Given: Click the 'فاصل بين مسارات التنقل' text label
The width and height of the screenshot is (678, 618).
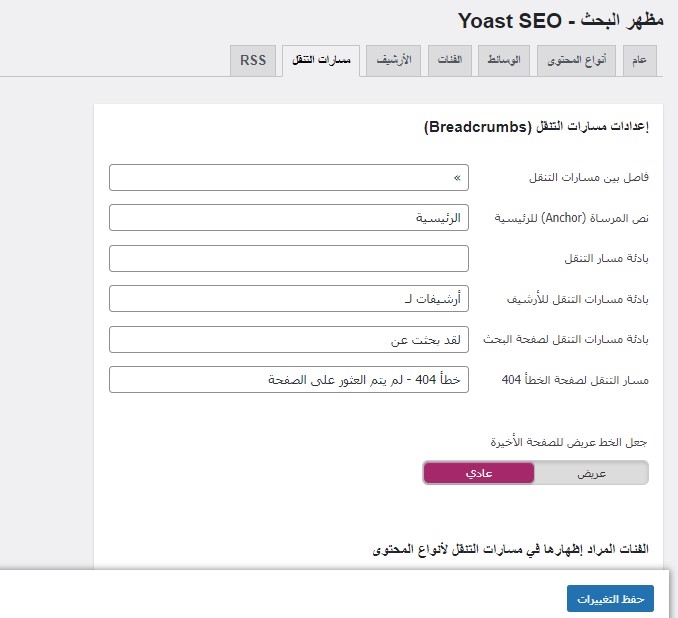Looking at the screenshot, I should coord(588,178).
